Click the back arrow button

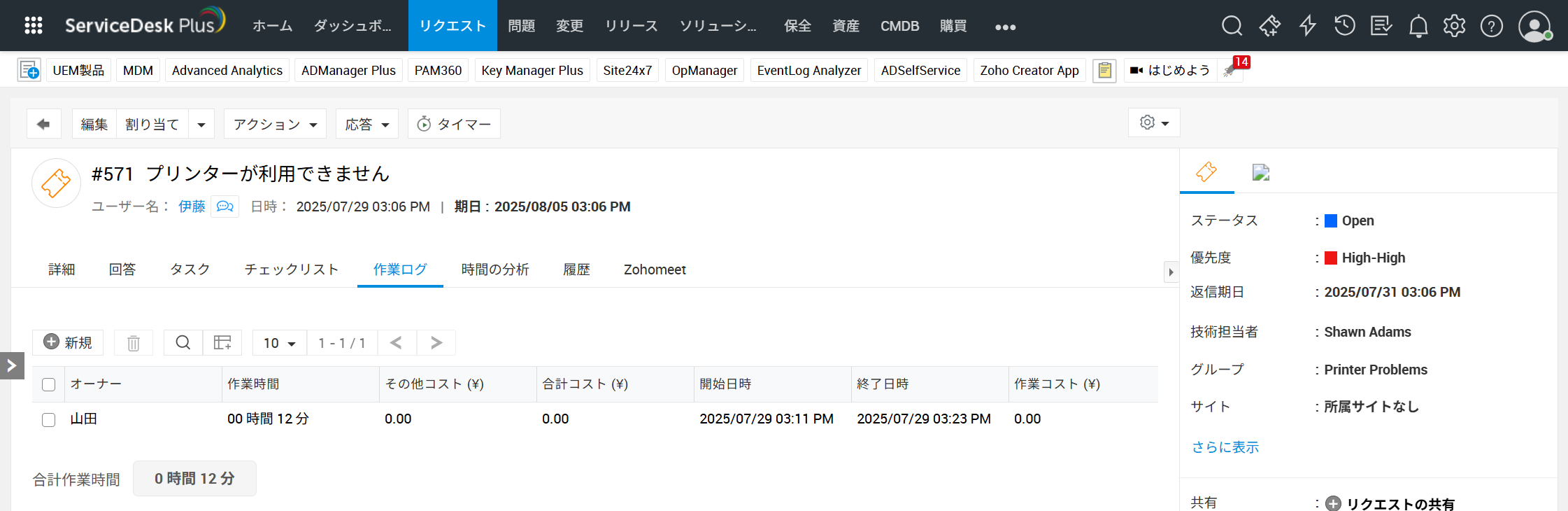tap(43, 124)
